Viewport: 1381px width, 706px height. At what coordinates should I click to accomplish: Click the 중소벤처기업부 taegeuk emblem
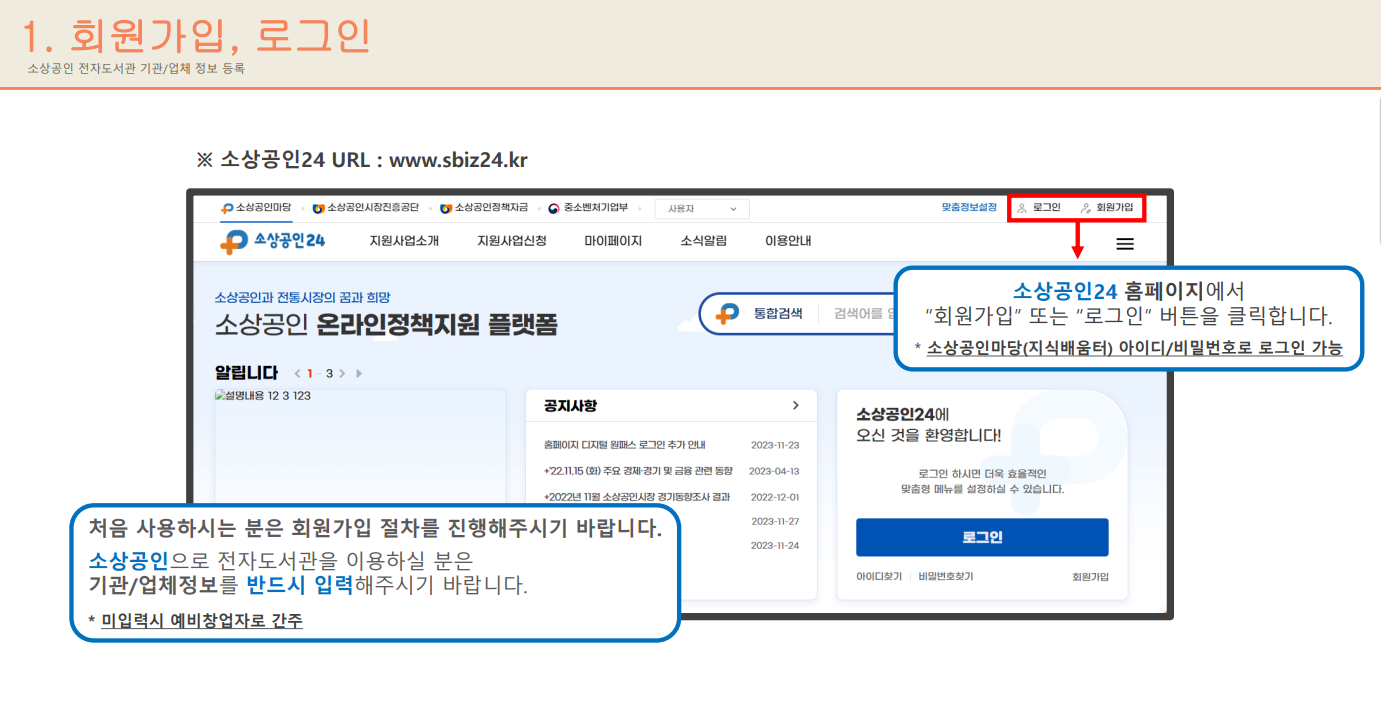click(554, 208)
